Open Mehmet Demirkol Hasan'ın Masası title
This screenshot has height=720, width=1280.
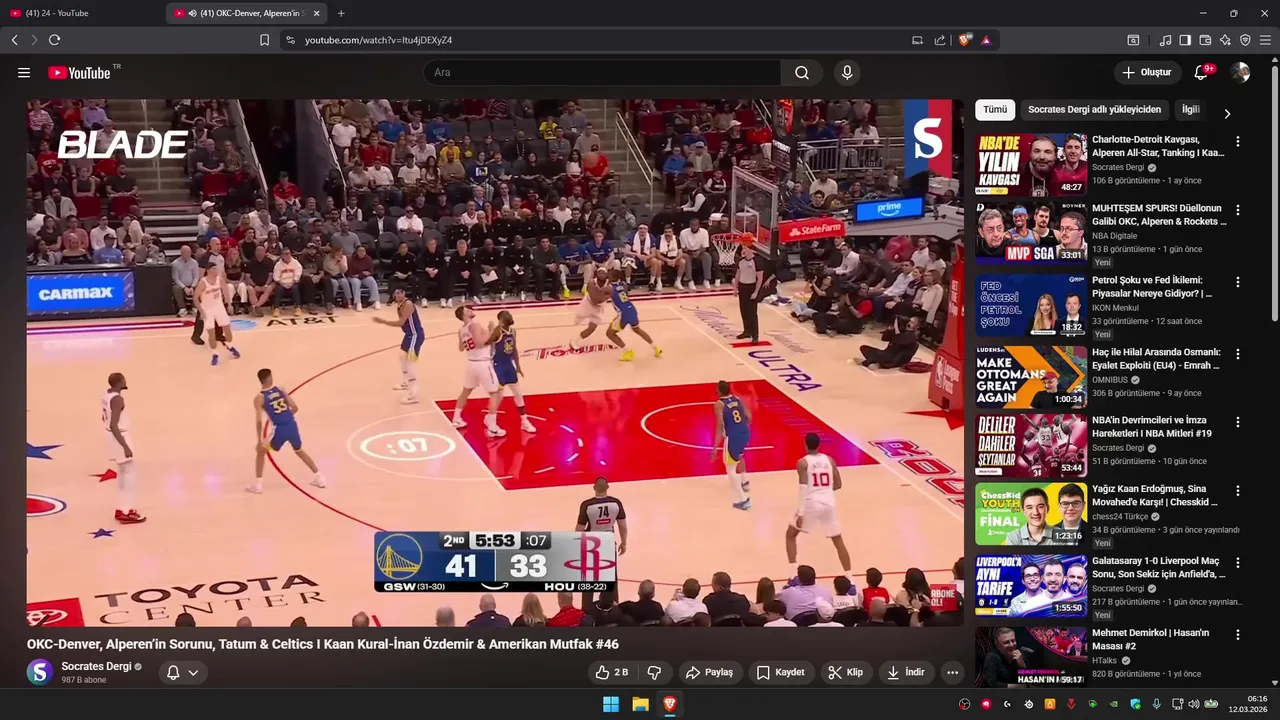[x=1152, y=639]
